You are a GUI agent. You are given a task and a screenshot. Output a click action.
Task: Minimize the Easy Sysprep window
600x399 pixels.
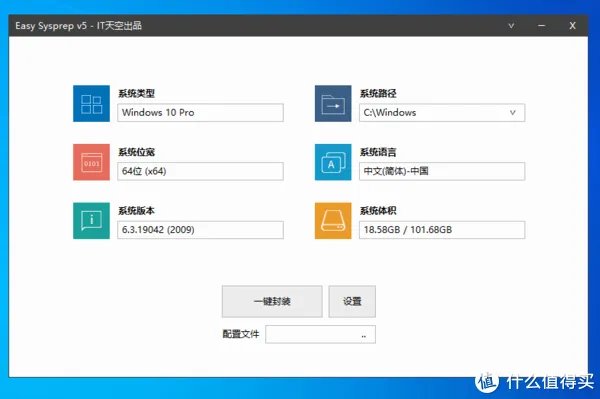pos(541,26)
